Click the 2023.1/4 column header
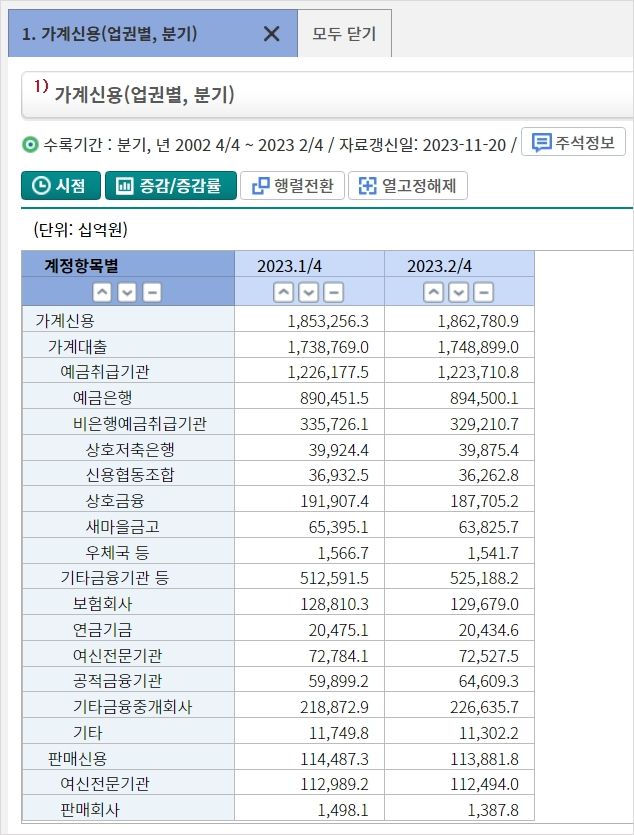This screenshot has width=634, height=835. (x=289, y=266)
